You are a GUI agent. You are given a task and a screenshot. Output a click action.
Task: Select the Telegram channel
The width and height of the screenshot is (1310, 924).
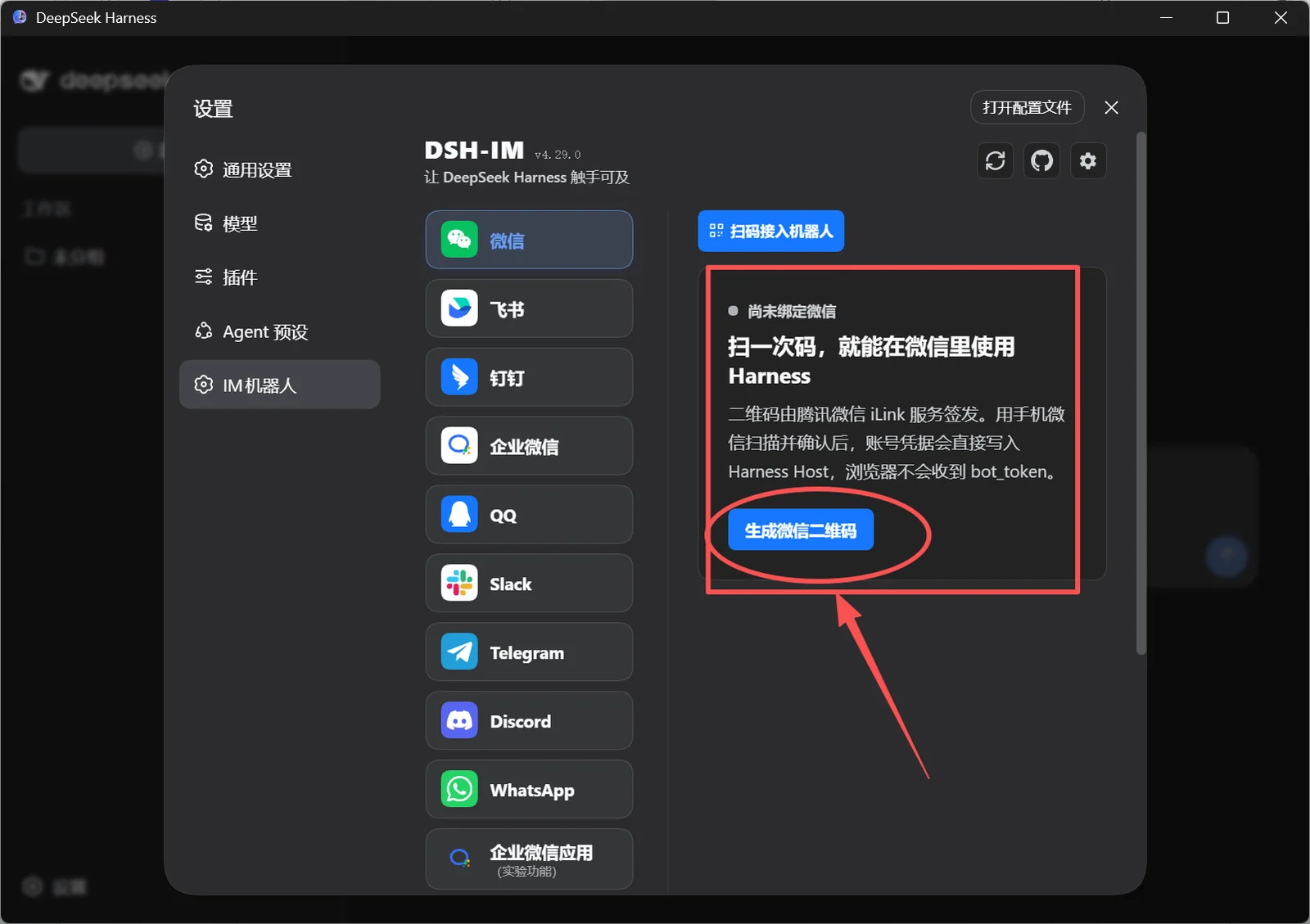[529, 652]
